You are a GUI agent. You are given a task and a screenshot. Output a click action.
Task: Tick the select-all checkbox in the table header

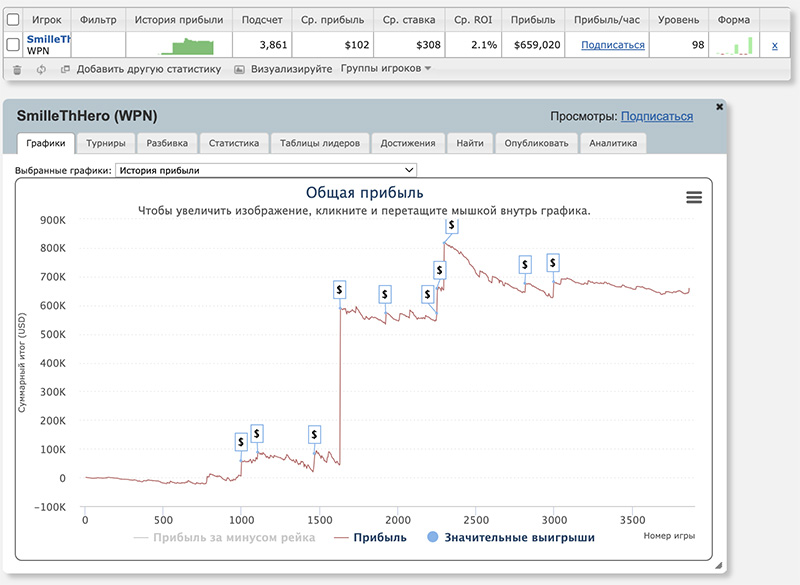pos(13,19)
